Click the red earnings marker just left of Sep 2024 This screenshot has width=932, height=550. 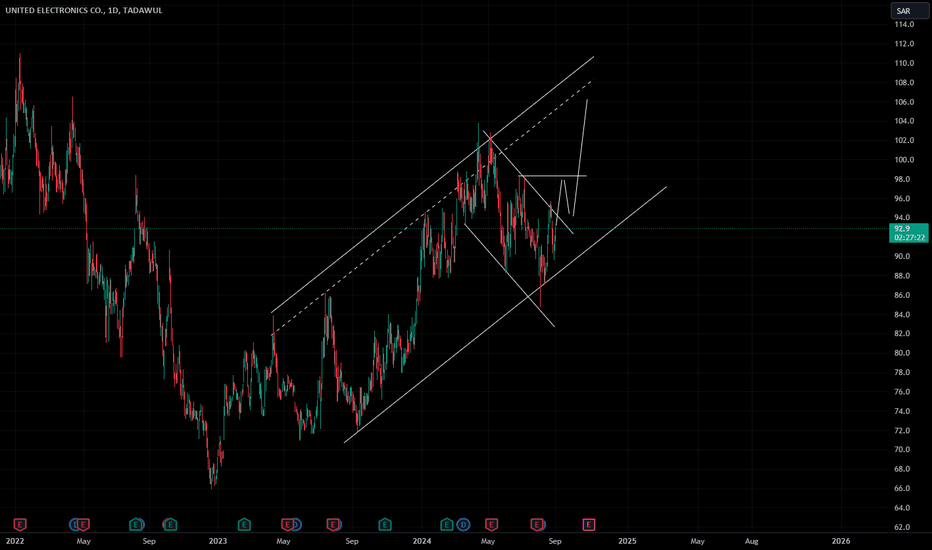coord(537,524)
